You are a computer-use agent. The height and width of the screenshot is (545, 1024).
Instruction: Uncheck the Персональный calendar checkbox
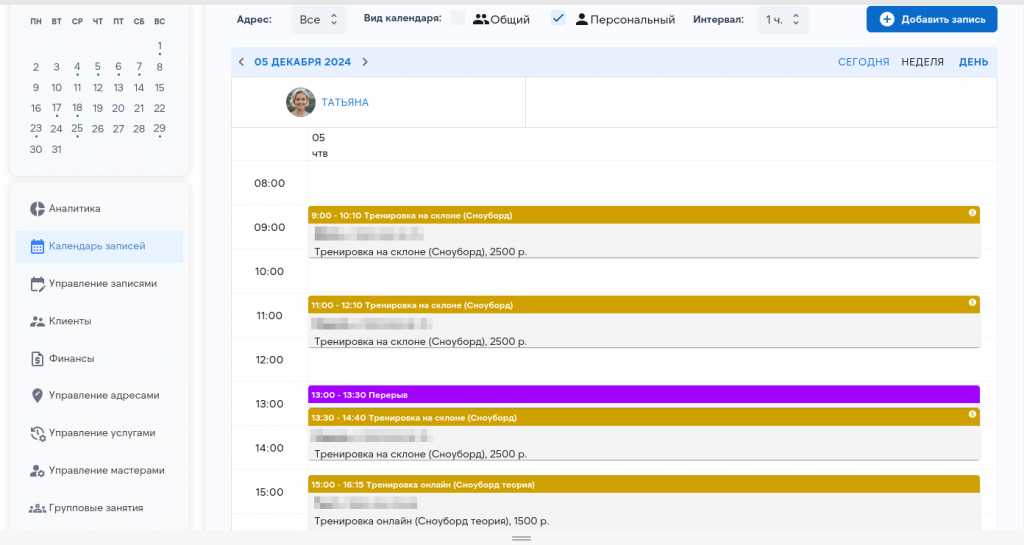[559, 19]
